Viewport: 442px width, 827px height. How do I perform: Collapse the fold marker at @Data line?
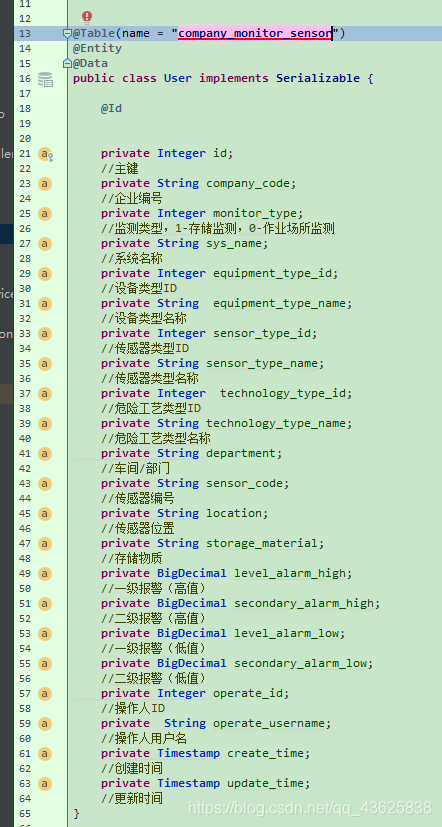tap(67, 63)
